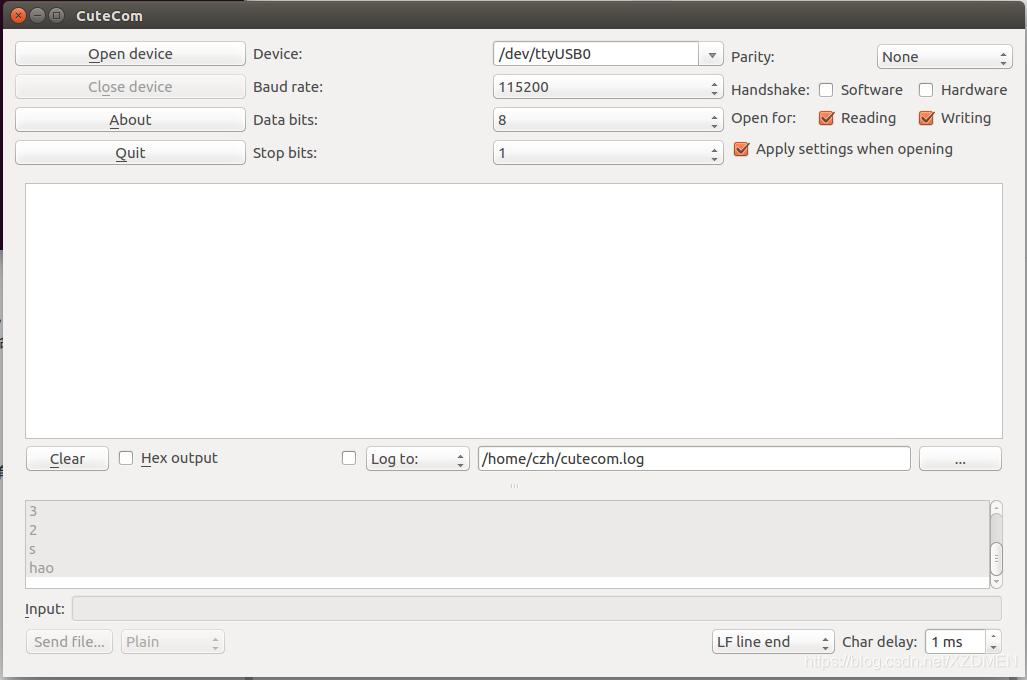The image size is (1027, 680).
Task: Uncheck the Writing checkbox
Action: tap(926, 118)
